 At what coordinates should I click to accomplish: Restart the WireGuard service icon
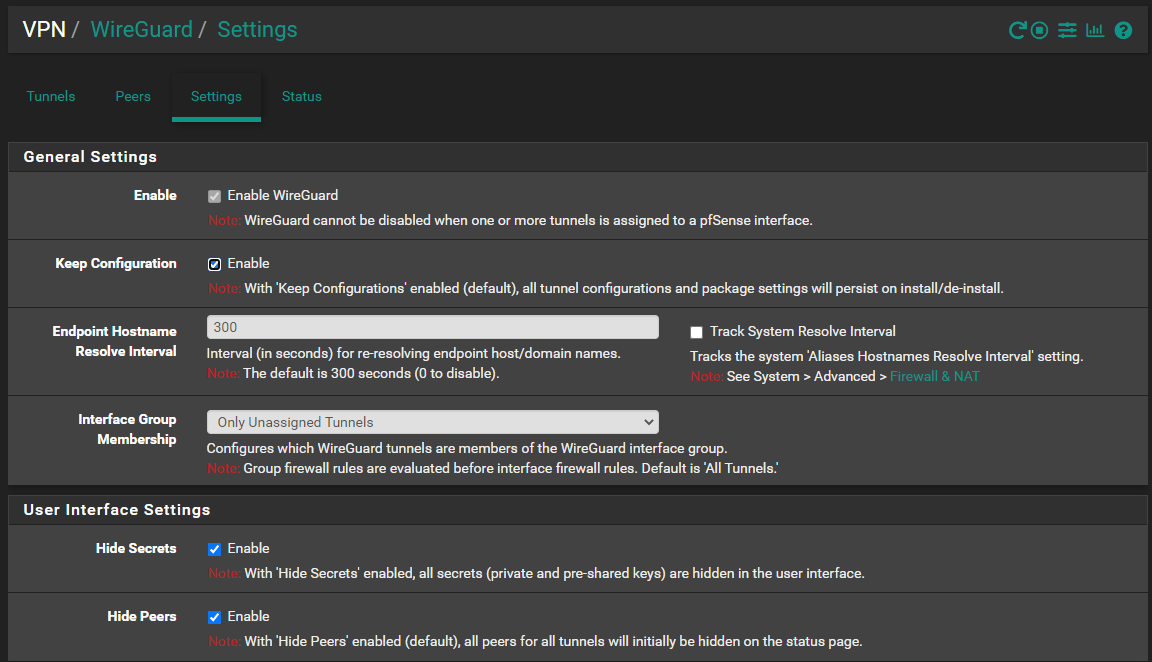(1017, 30)
